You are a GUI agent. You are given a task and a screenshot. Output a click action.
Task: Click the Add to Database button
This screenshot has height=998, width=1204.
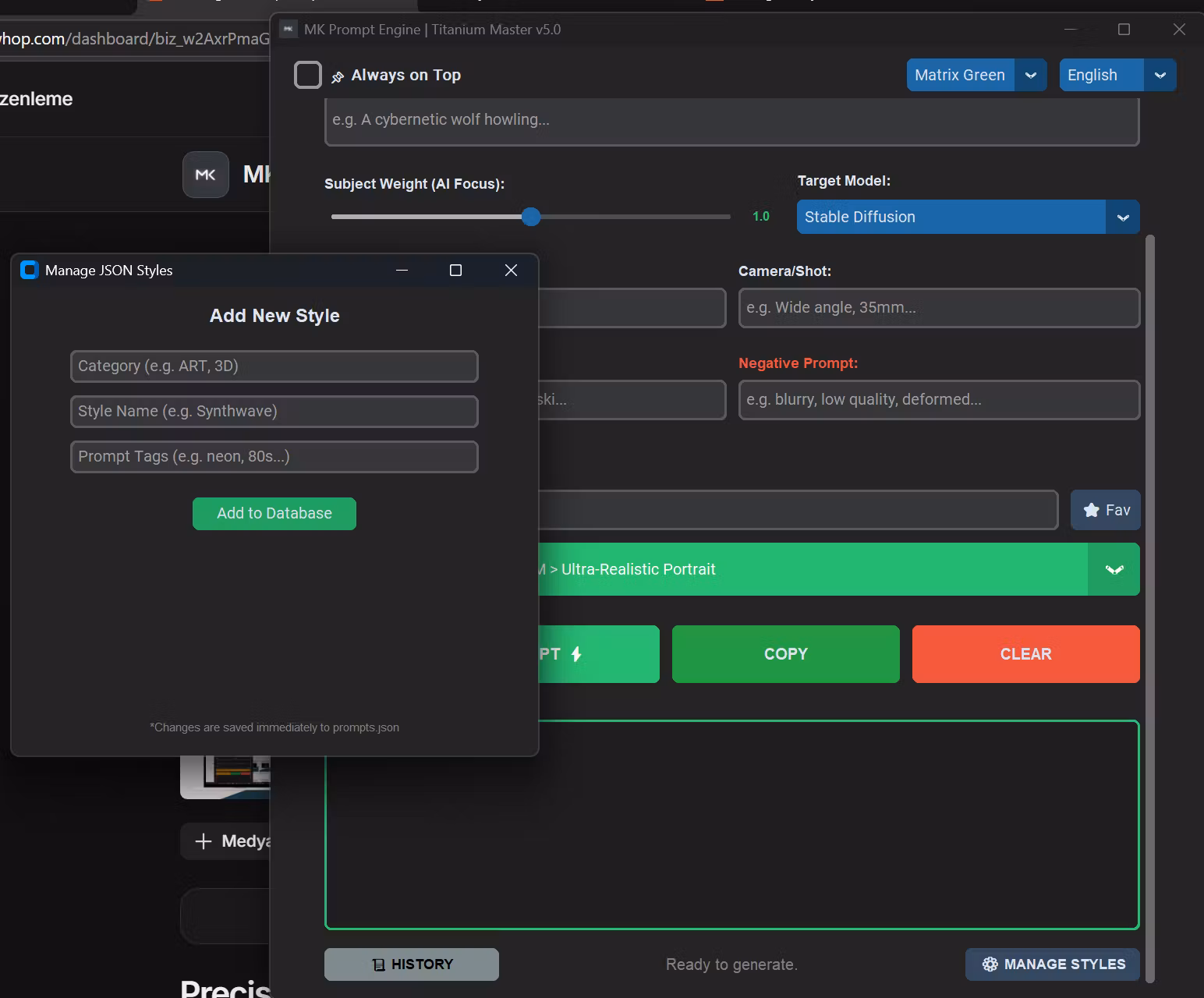274,514
